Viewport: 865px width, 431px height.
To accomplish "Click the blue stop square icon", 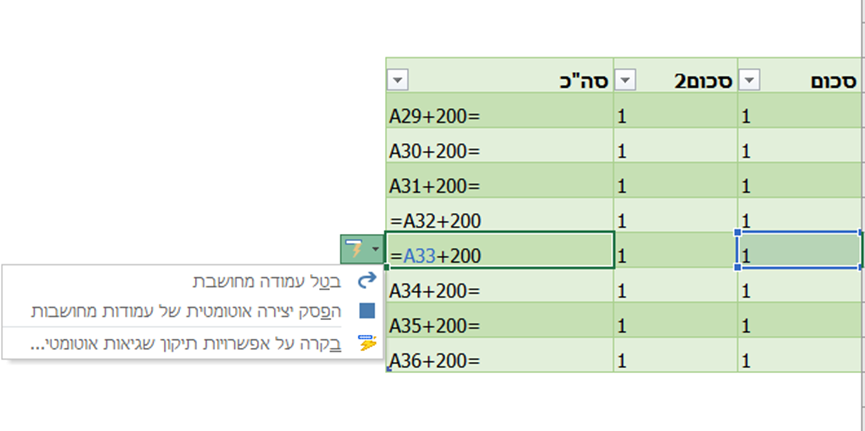I will pos(367,311).
